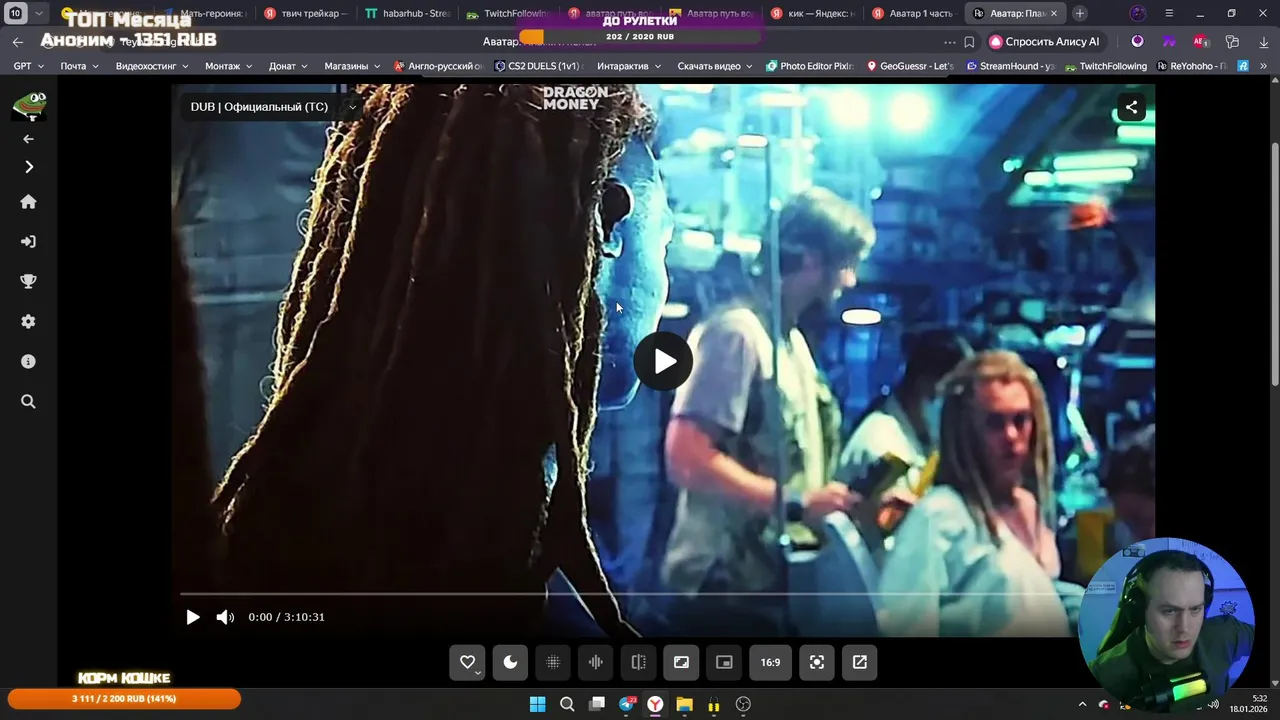Switch to the habarhub tab
The width and height of the screenshot is (1280, 720).
tap(407, 14)
